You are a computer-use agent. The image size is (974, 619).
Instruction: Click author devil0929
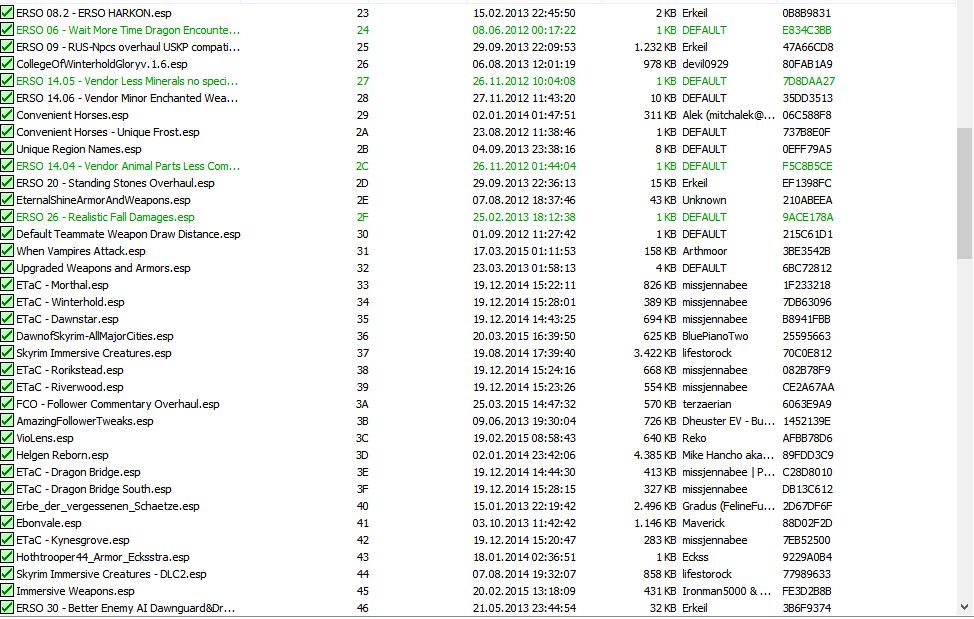point(705,63)
